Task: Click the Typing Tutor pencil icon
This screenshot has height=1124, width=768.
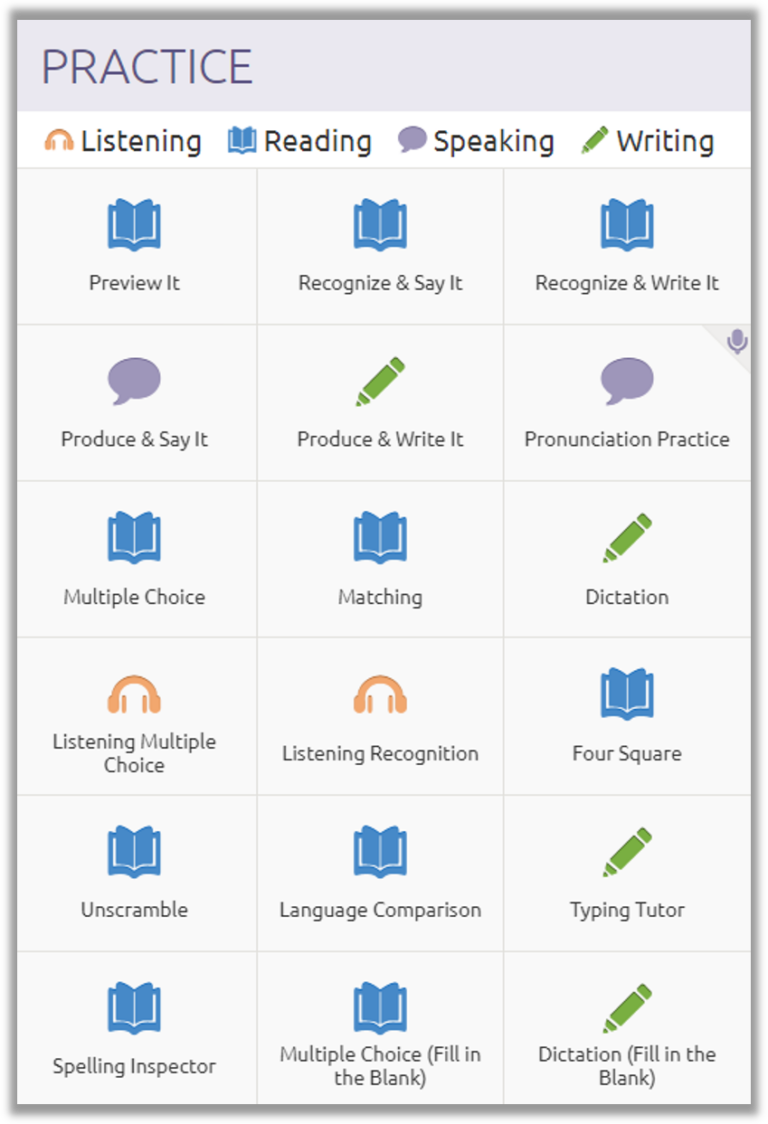Action: (x=627, y=850)
